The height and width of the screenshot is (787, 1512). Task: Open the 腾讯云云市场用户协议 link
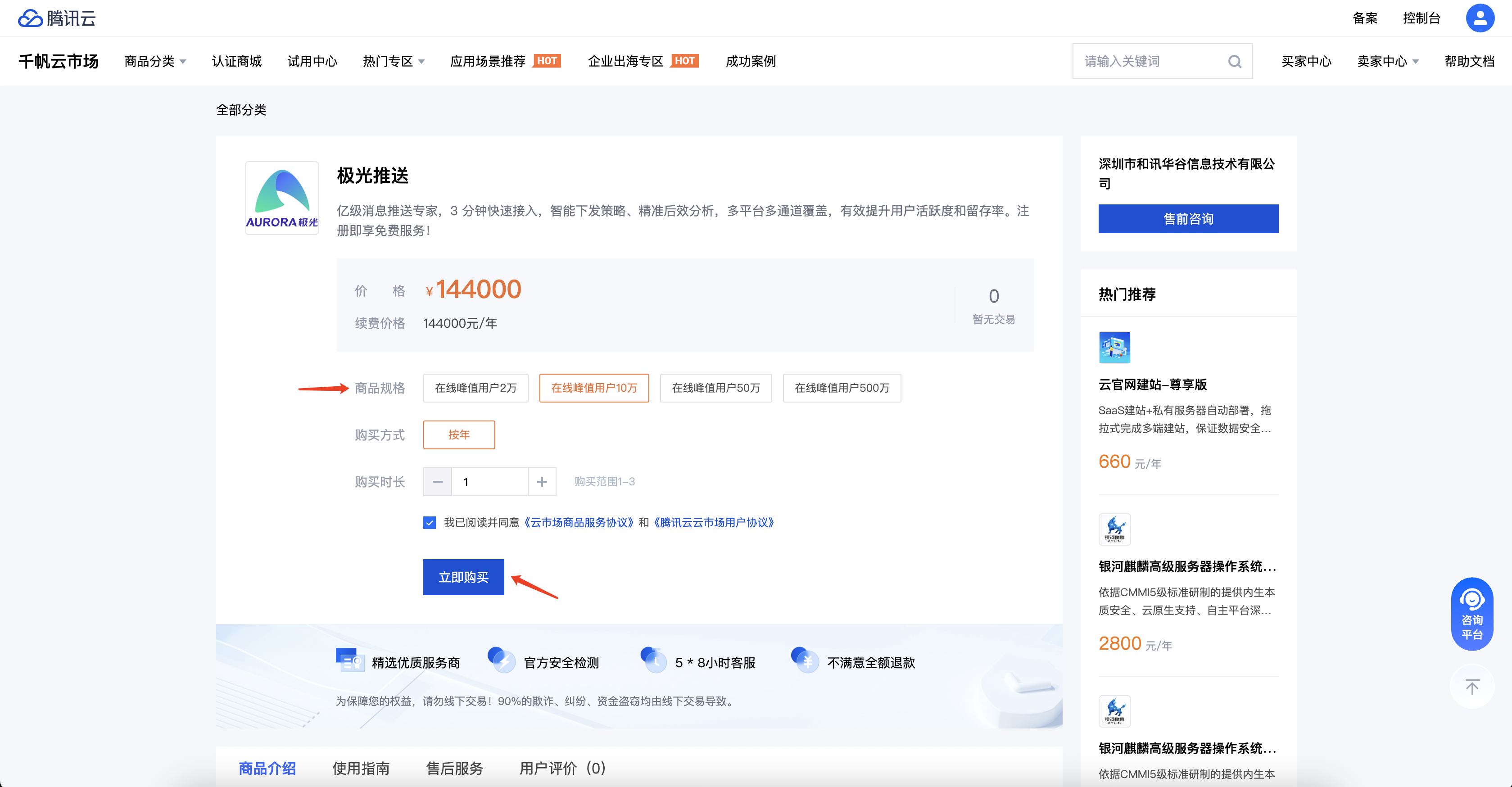714,523
